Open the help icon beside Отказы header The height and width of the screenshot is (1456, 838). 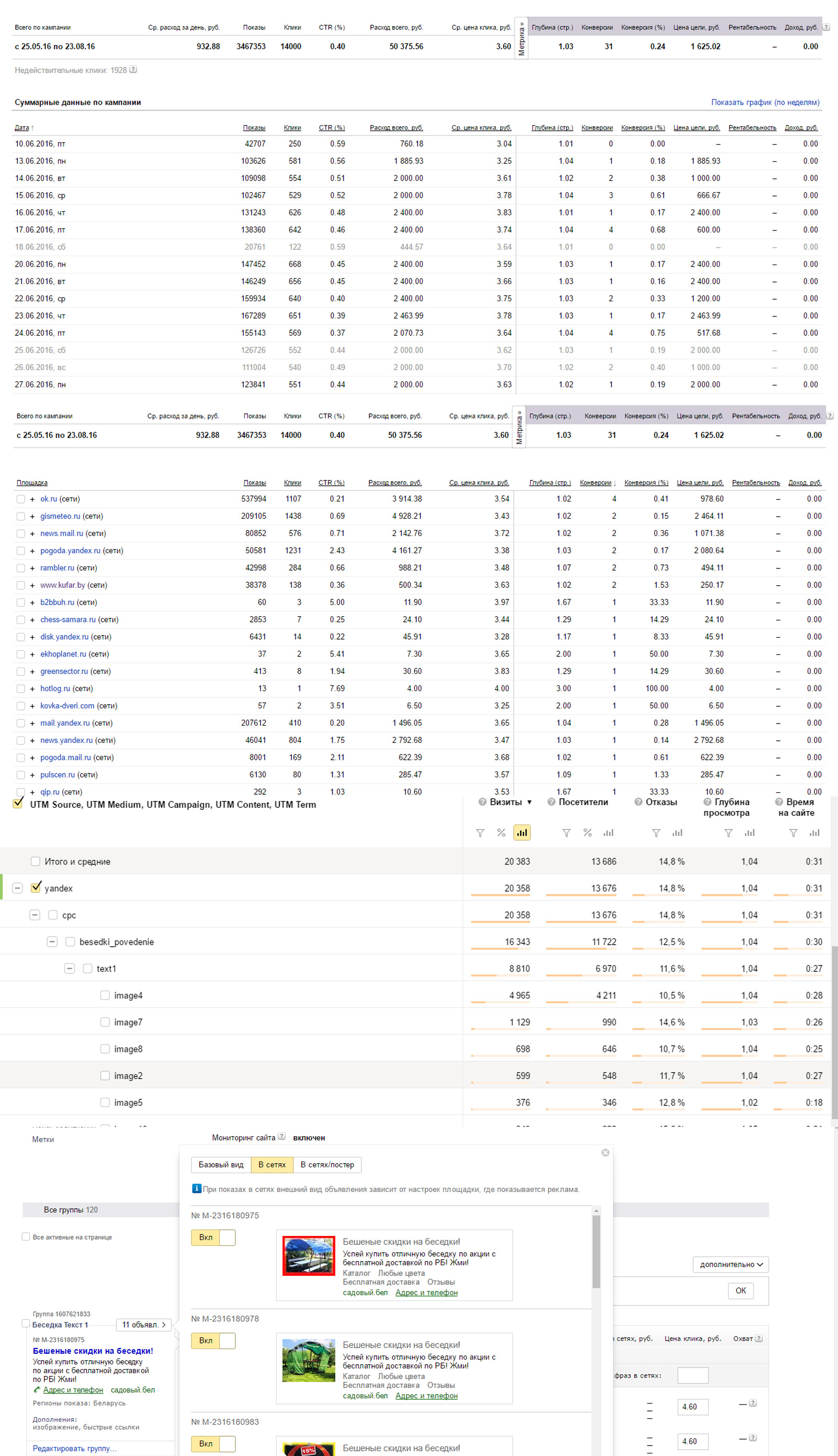pos(638,802)
